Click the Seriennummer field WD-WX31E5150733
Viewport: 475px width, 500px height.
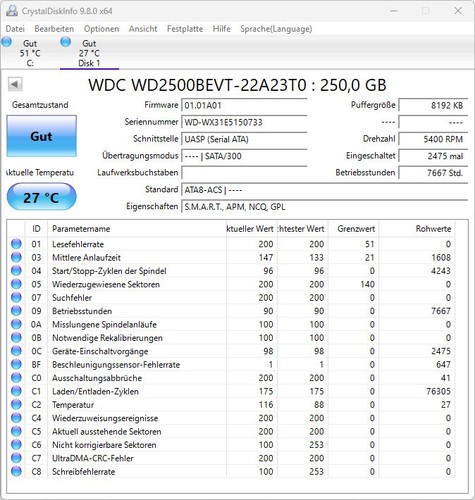coord(244,122)
